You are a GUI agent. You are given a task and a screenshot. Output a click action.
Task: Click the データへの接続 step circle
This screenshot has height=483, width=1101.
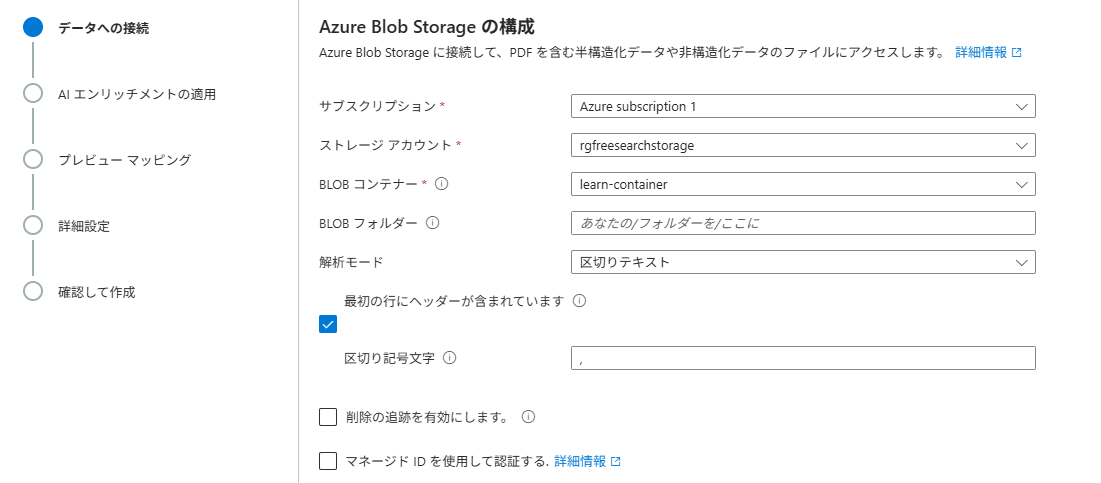33,28
